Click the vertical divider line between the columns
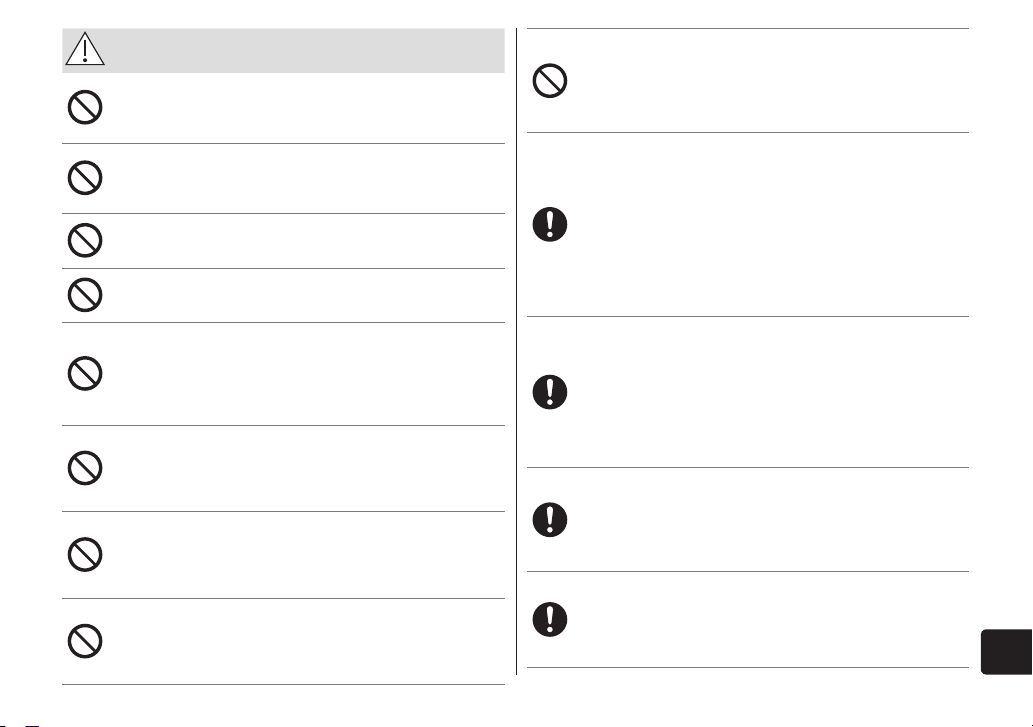This screenshot has width=1033, height=727. pyautogui.click(x=516, y=352)
